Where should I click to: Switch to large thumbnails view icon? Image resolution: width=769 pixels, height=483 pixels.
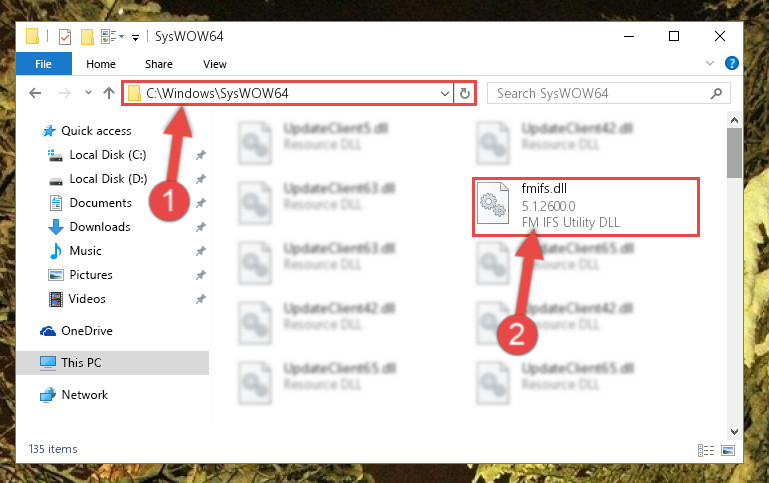click(728, 450)
